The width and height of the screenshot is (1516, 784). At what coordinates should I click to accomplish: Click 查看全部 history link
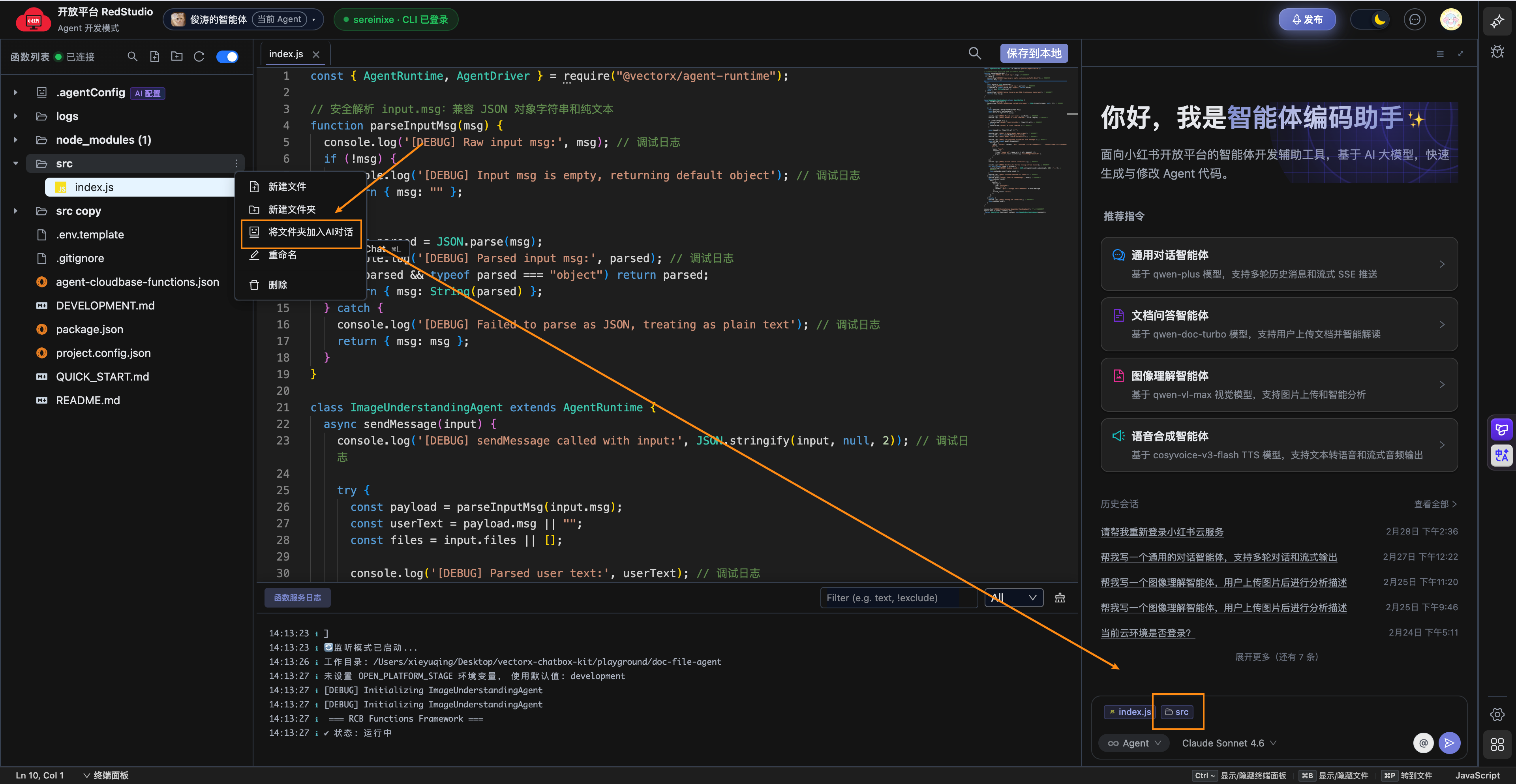coord(1435,504)
